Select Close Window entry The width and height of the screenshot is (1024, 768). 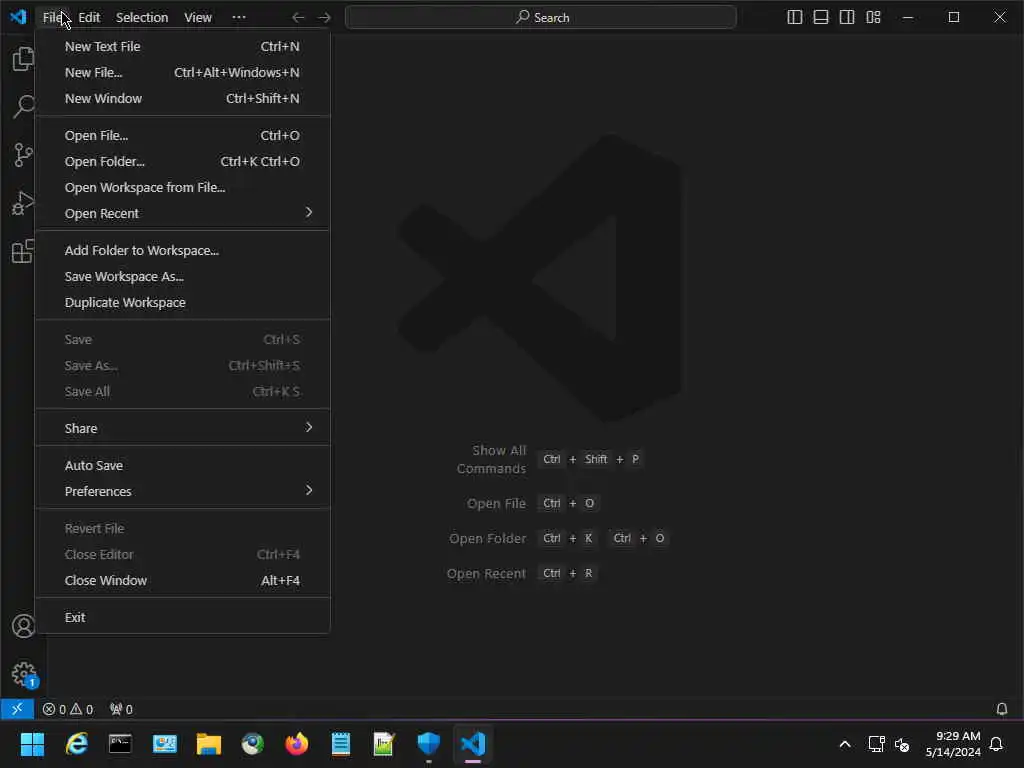tap(182, 580)
